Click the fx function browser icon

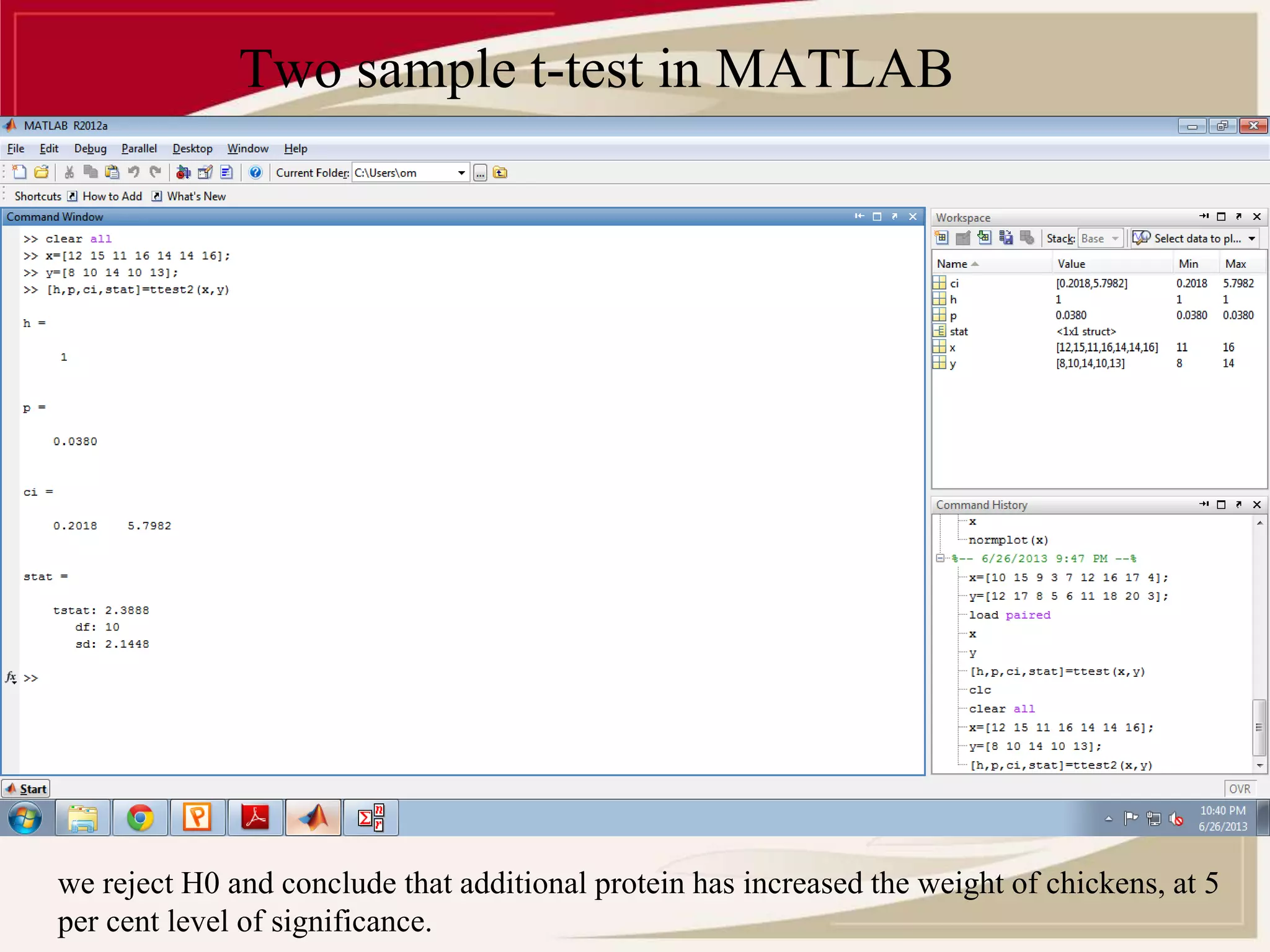coord(11,678)
